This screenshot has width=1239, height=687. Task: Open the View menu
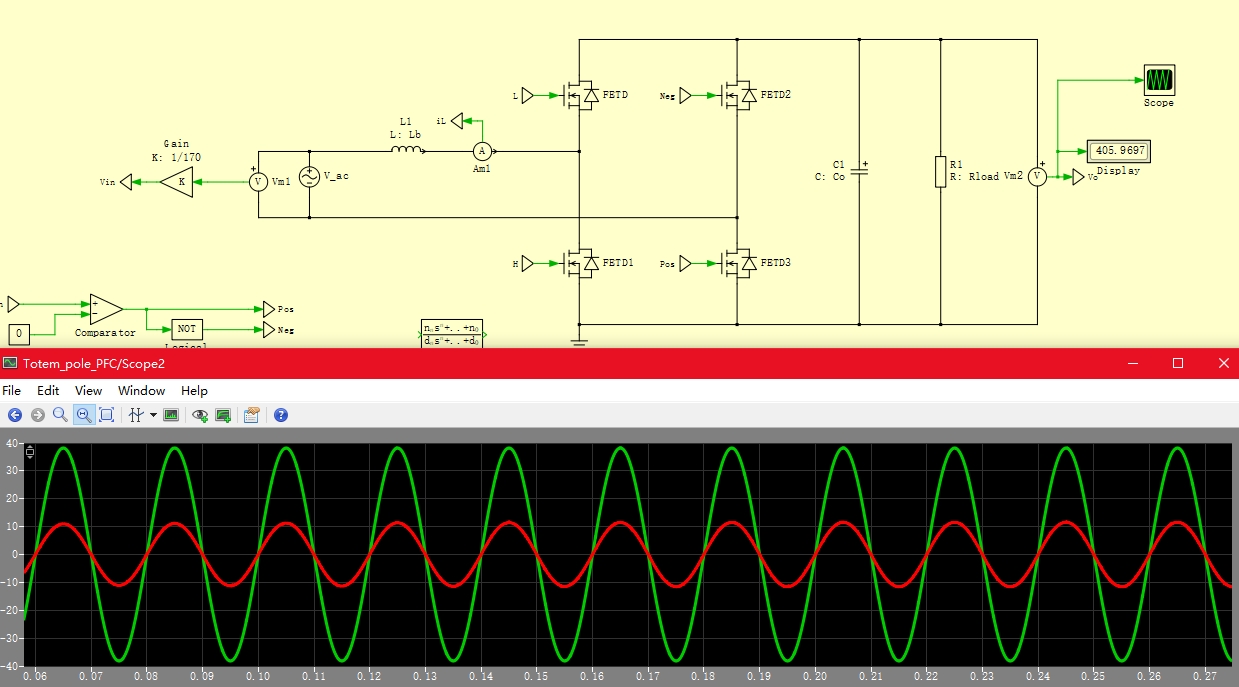(88, 391)
